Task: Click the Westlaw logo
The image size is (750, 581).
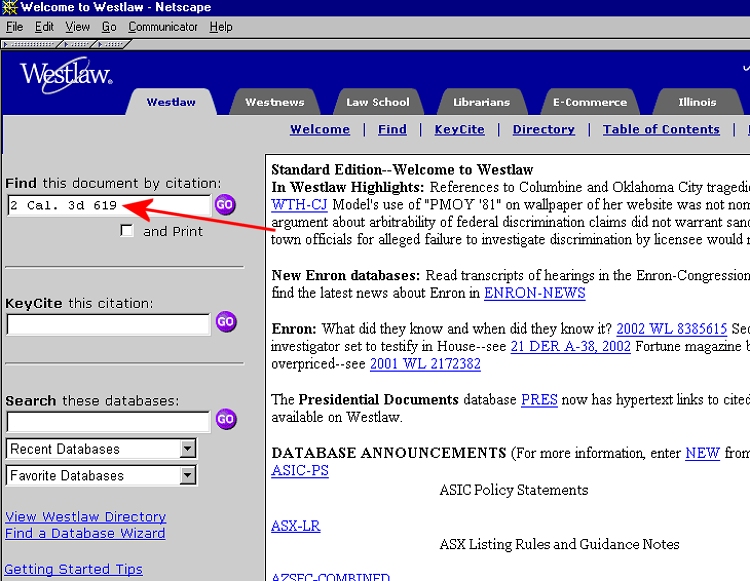Action: click(66, 75)
